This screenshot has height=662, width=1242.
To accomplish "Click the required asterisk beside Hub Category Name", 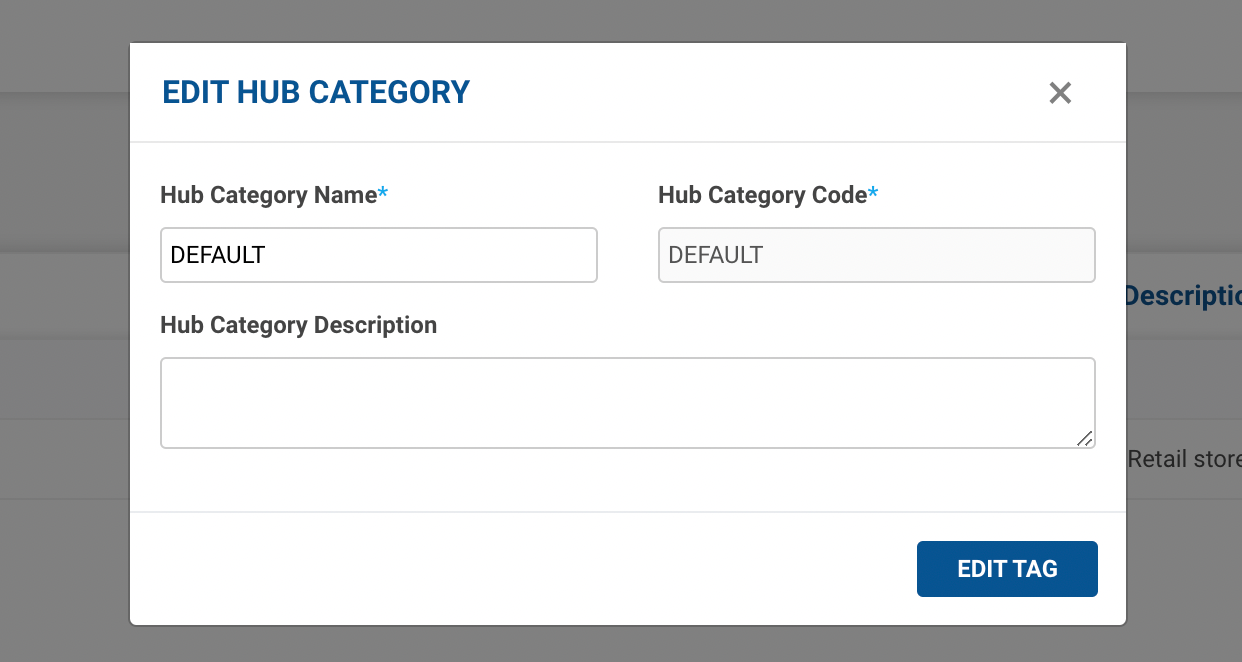I will click(382, 194).
